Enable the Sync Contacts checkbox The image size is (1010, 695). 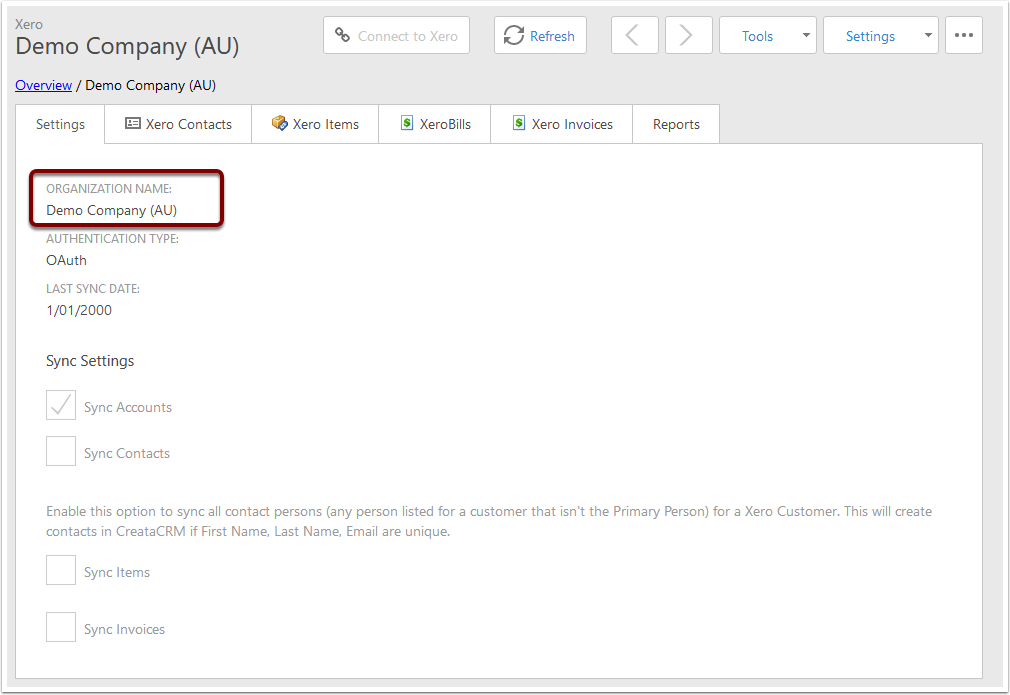(61, 451)
